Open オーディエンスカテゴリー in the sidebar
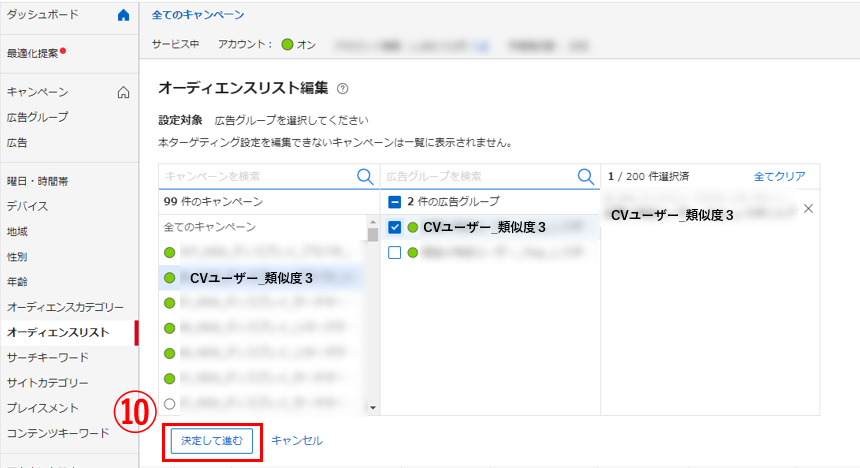860x468 pixels. click(x=65, y=307)
